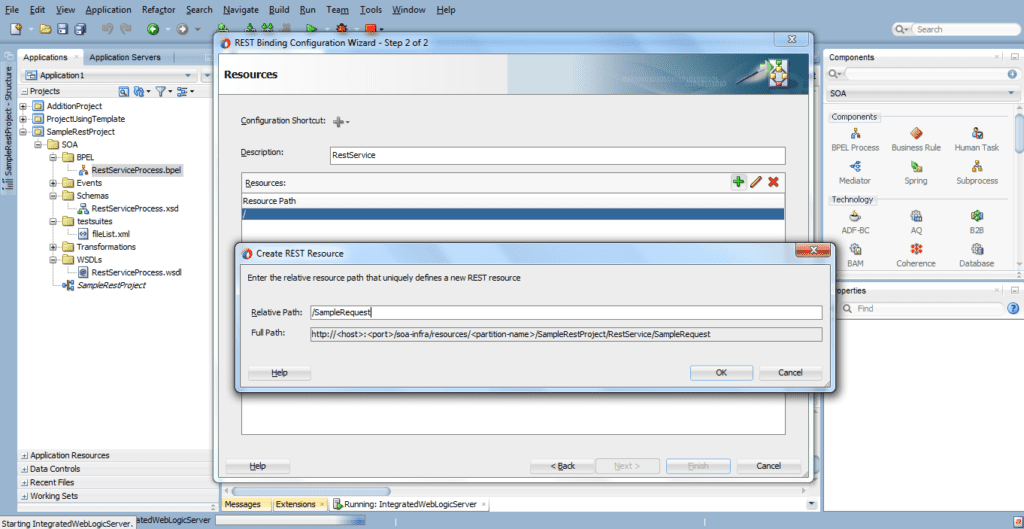Click the blue help icon in Properties
The height and width of the screenshot is (529, 1024).
1013,308
